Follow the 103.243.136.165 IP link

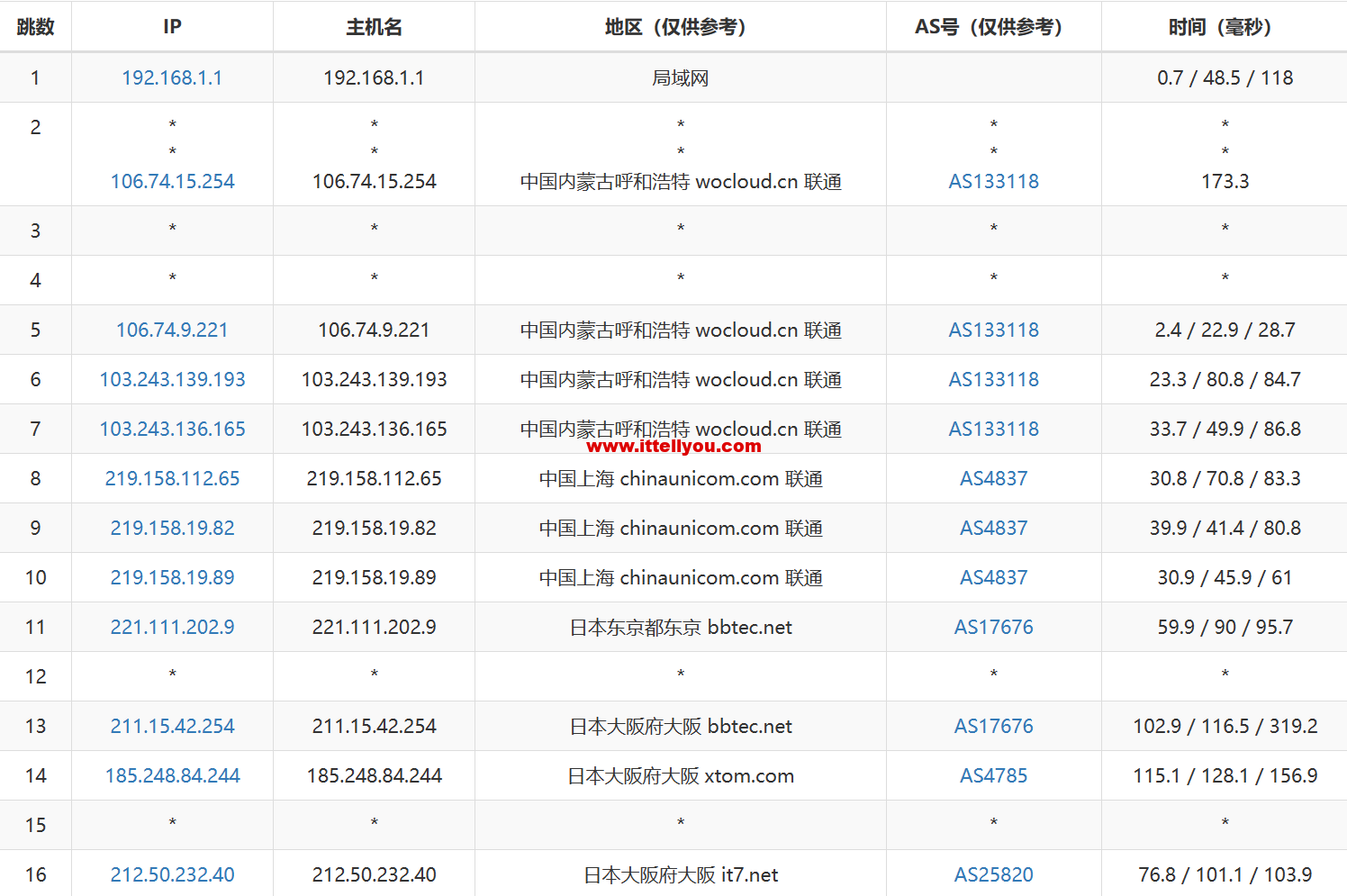click(x=172, y=430)
